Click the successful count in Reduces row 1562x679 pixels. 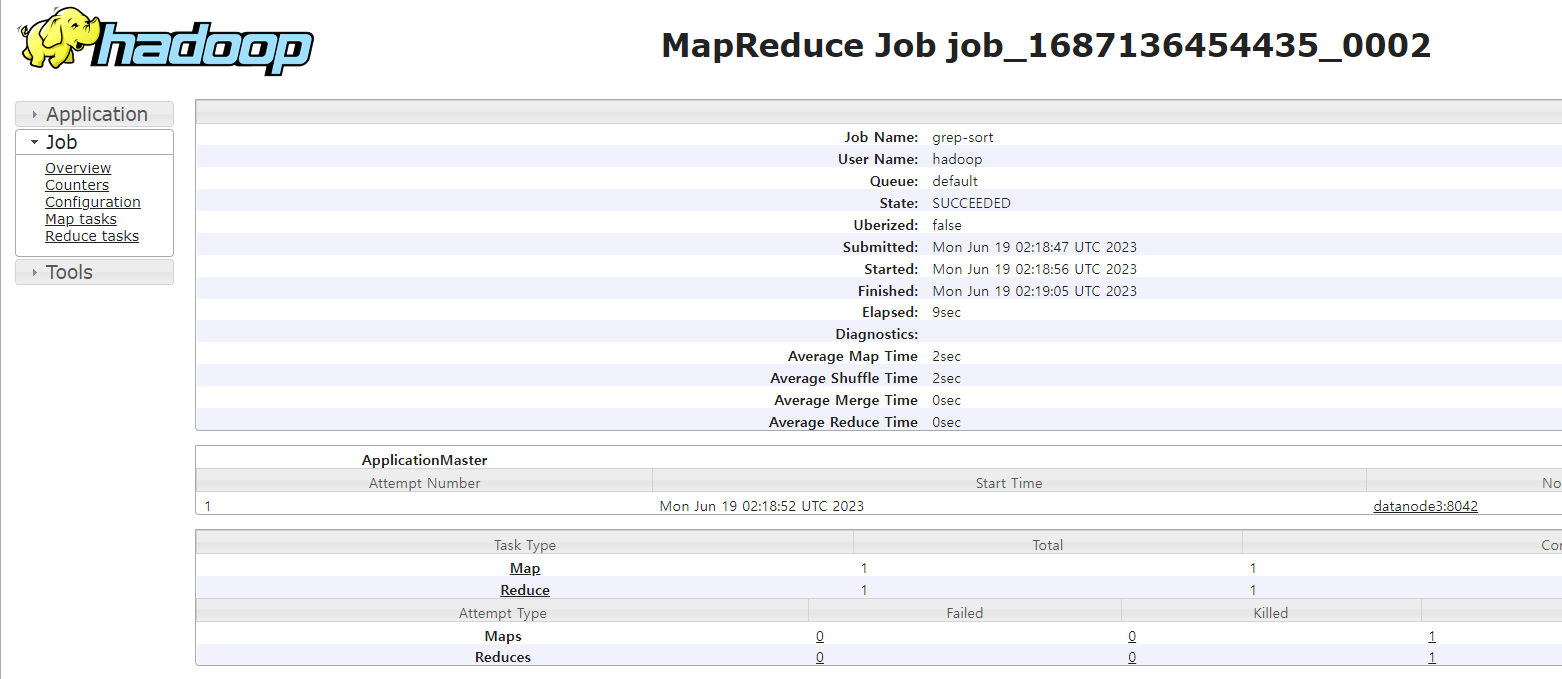1432,657
